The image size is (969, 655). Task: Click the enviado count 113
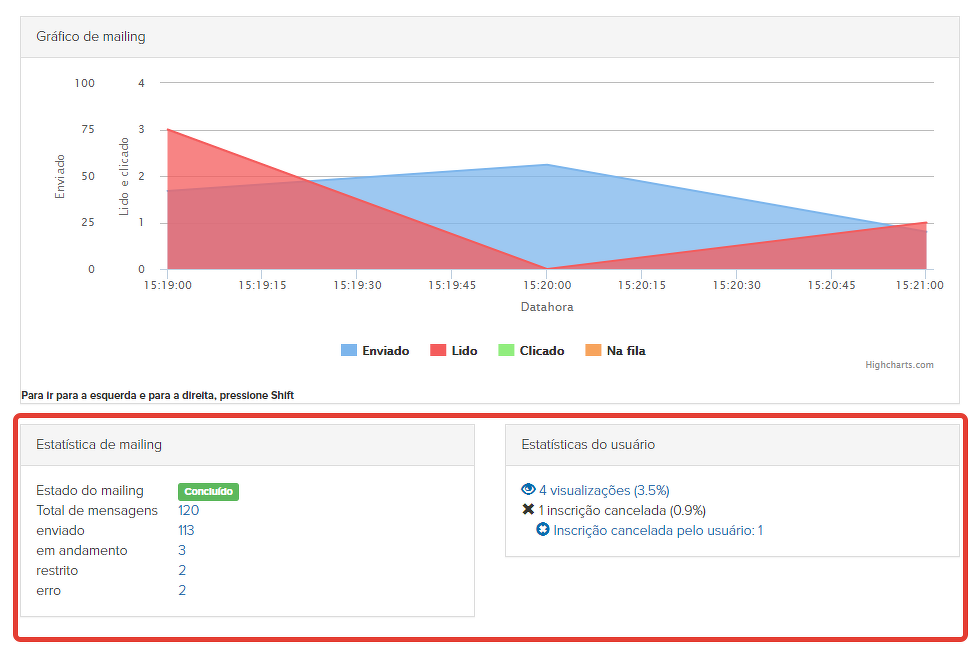(x=186, y=530)
